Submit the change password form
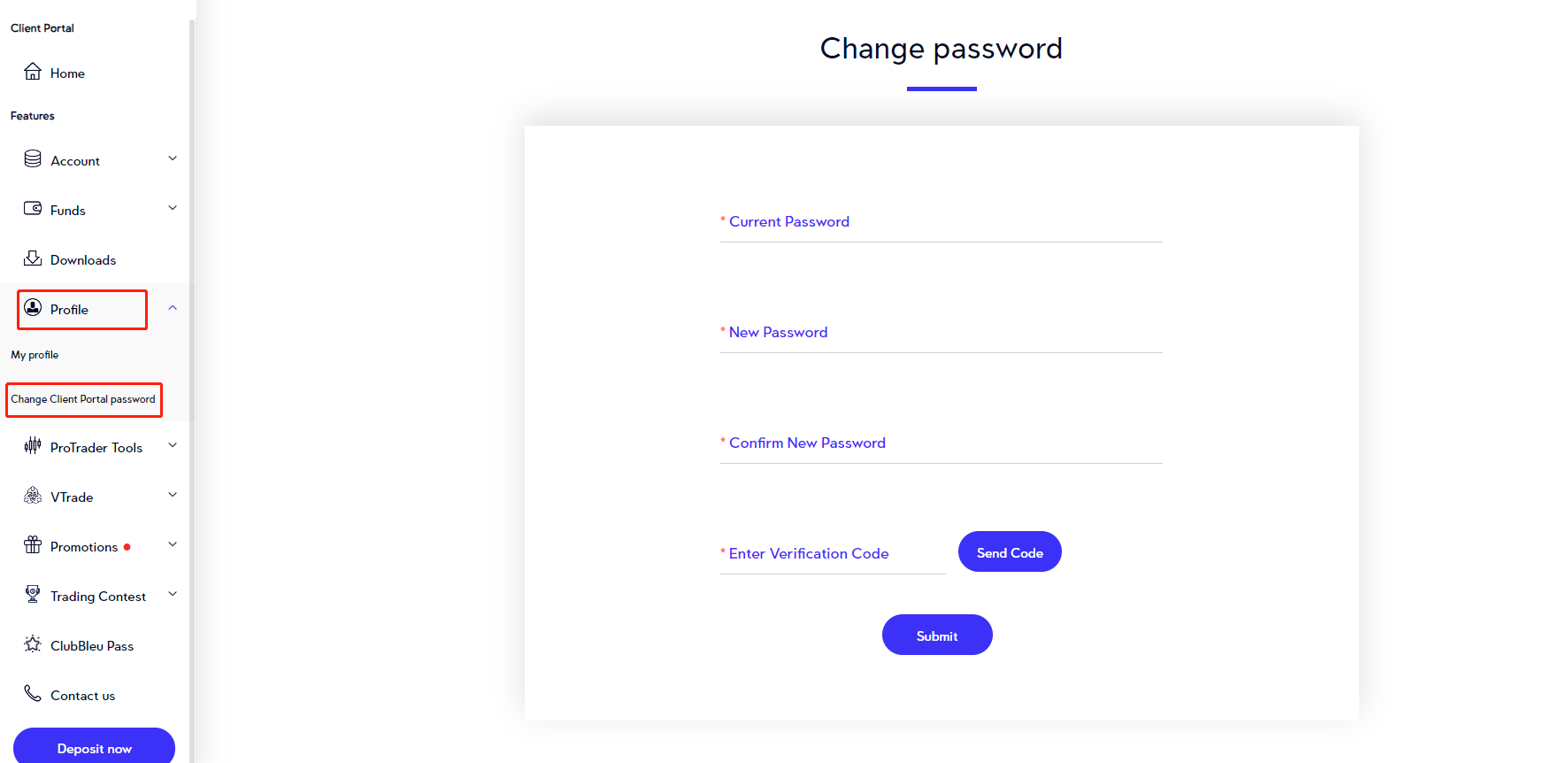This screenshot has height=763, width=1568. click(x=937, y=636)
